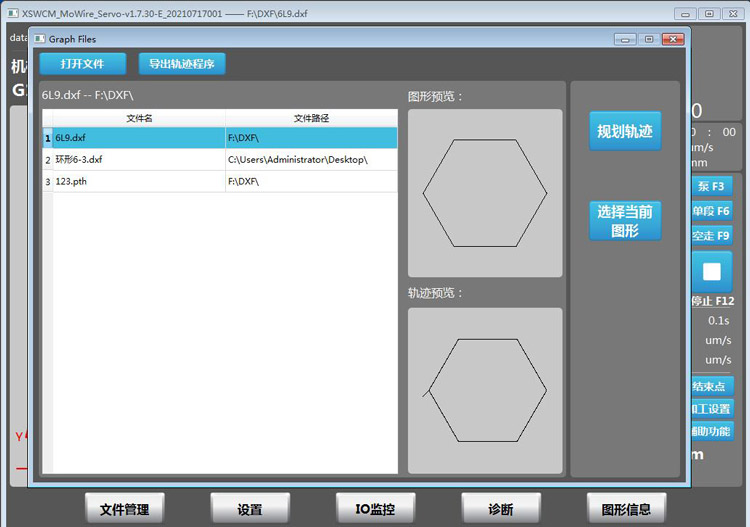Viewport: 750px width, 527px height.
Task: Click the 打开文件 open file button
Action: point(83,64)
